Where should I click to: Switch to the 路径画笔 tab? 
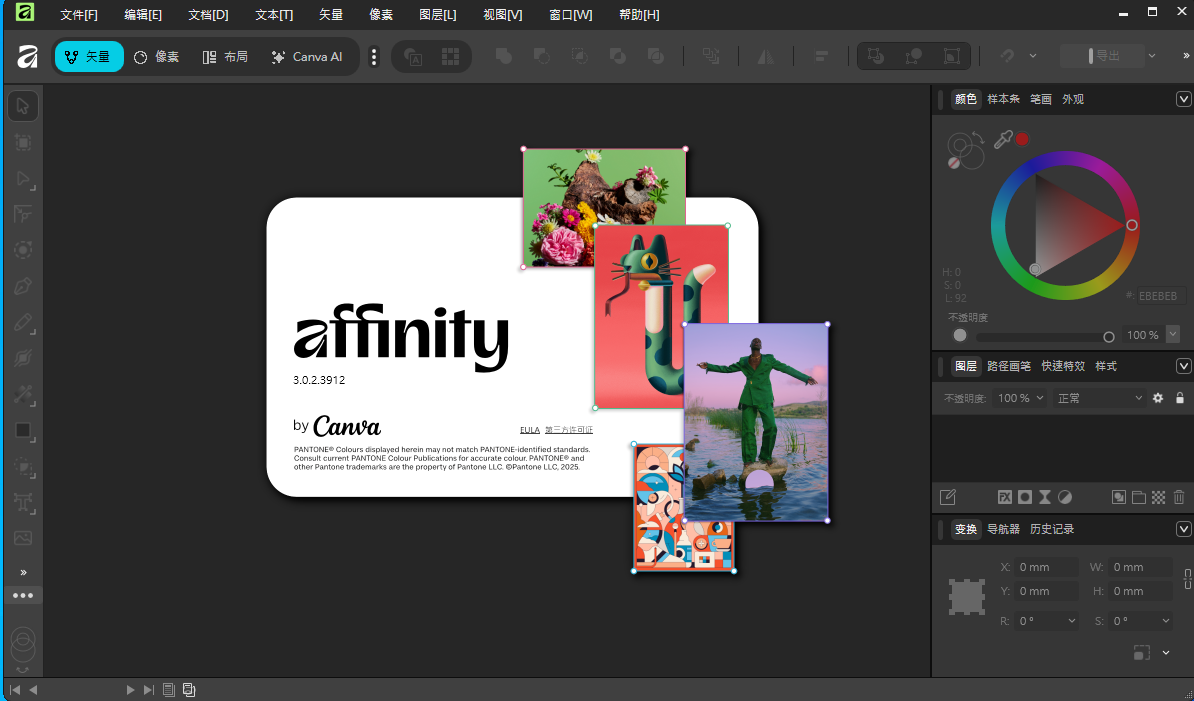click(x=1009, y=366)
